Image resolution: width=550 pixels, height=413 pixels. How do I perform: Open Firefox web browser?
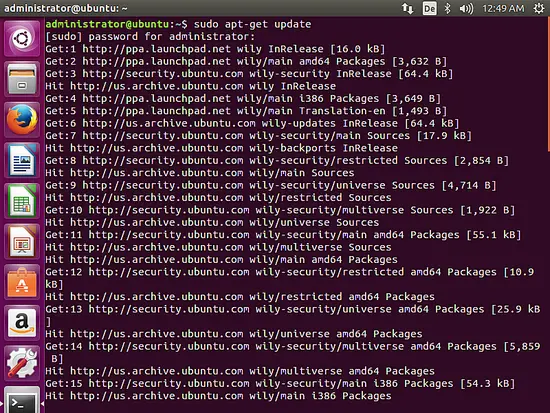pyautogui.click(x=22, y=120)
